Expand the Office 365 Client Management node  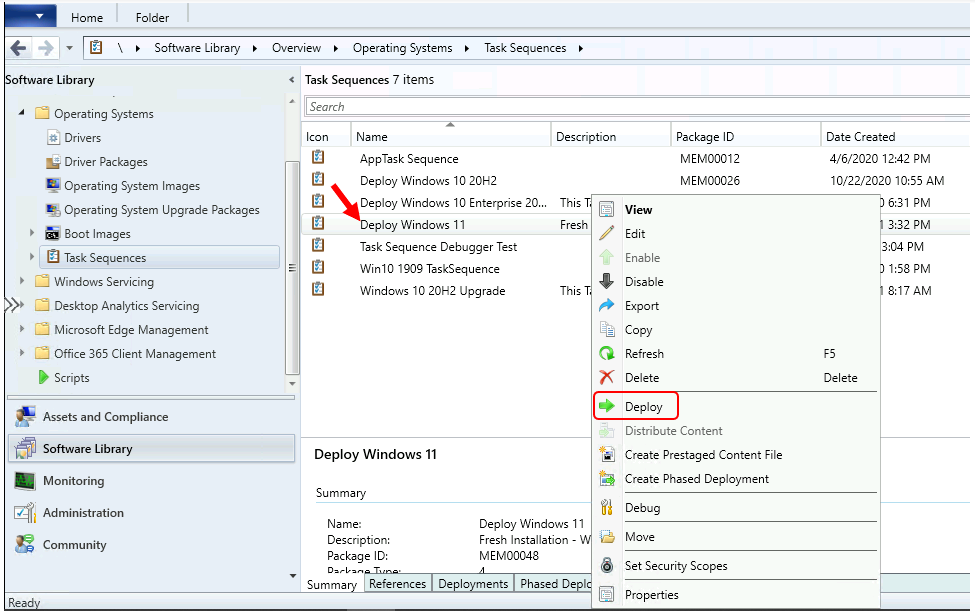click(22, 353)
